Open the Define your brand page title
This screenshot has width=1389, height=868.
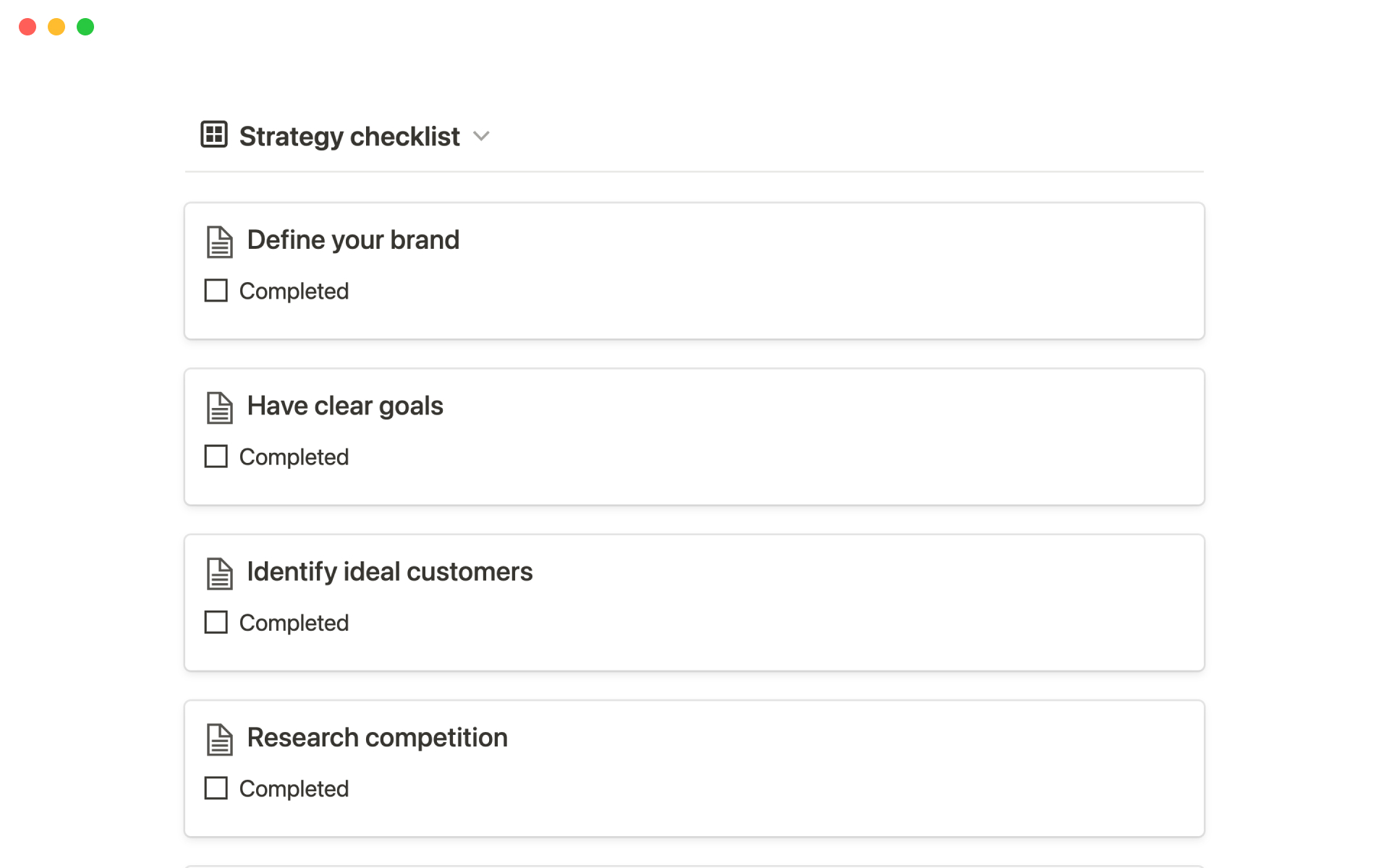click(353, 240)
